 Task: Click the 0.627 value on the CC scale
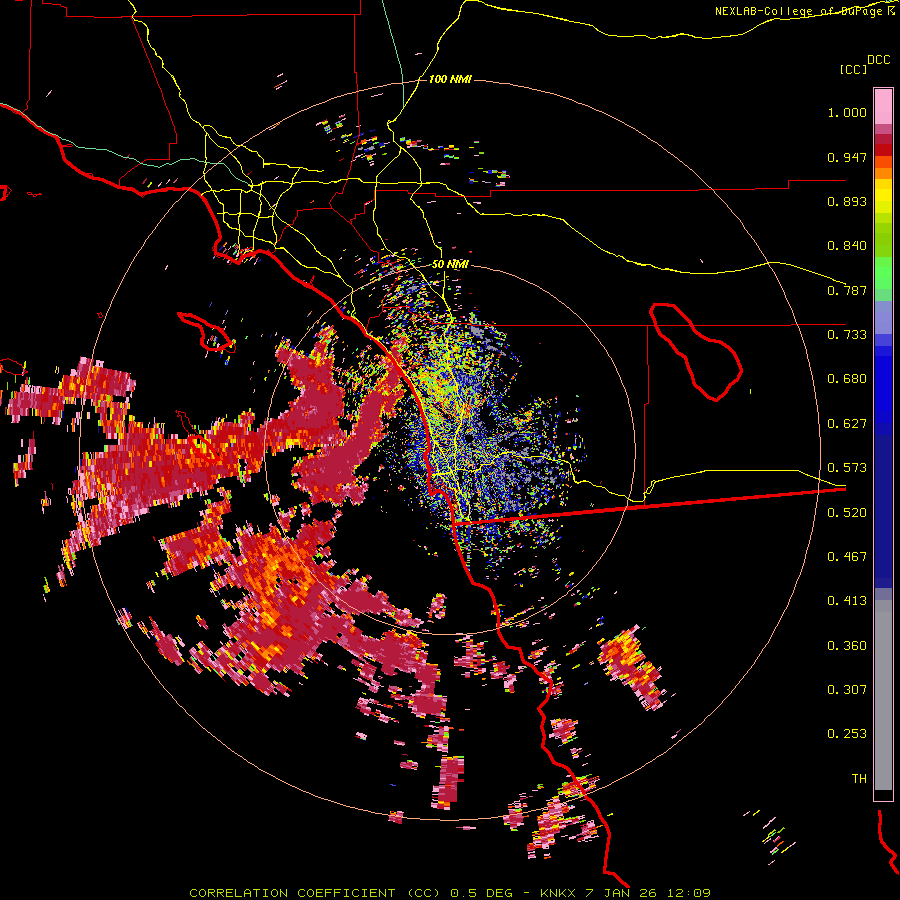pyautogui.click(x=847, y=424)
